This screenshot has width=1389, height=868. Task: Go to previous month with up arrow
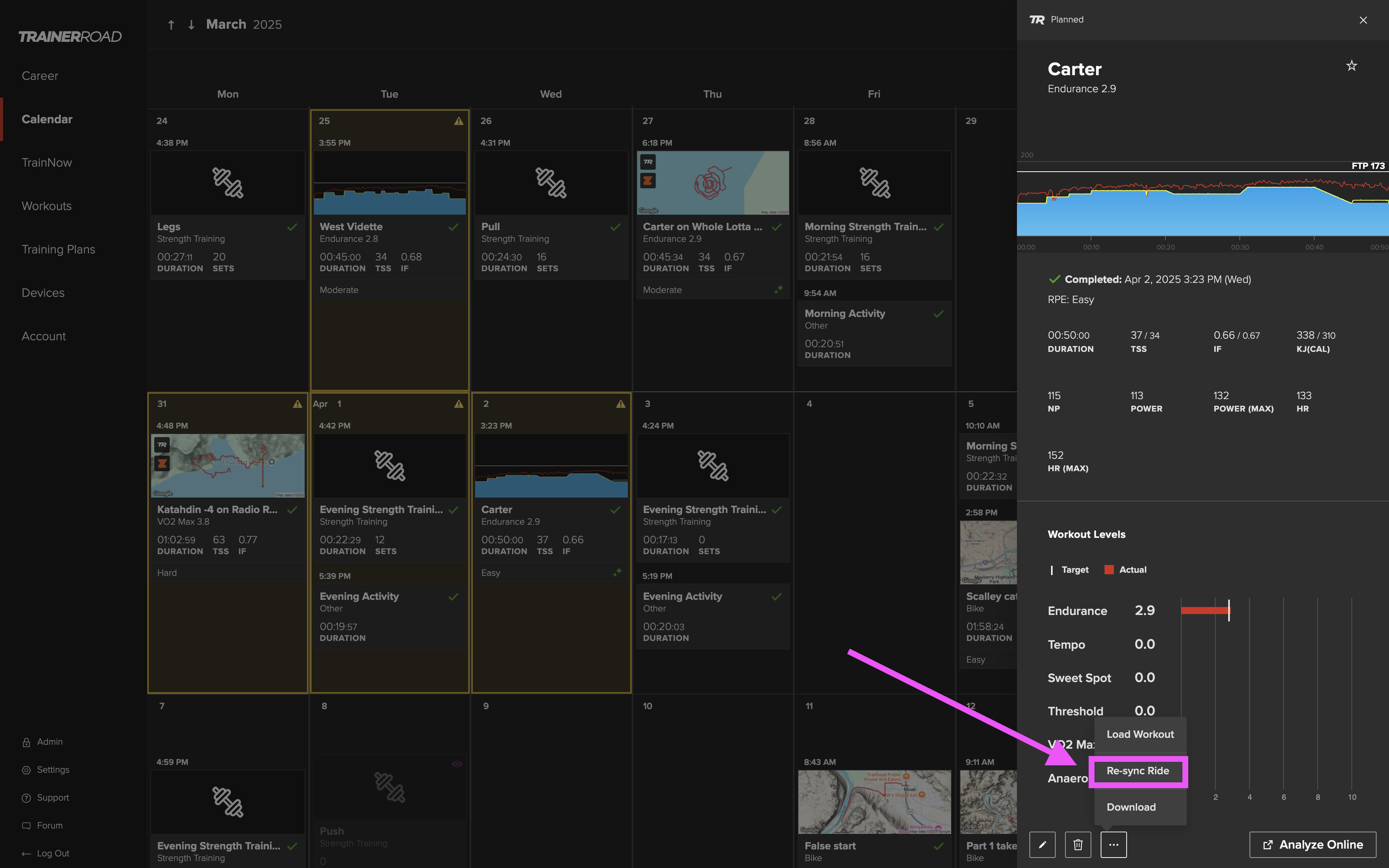pyautogui.click(x=171, y=25)
